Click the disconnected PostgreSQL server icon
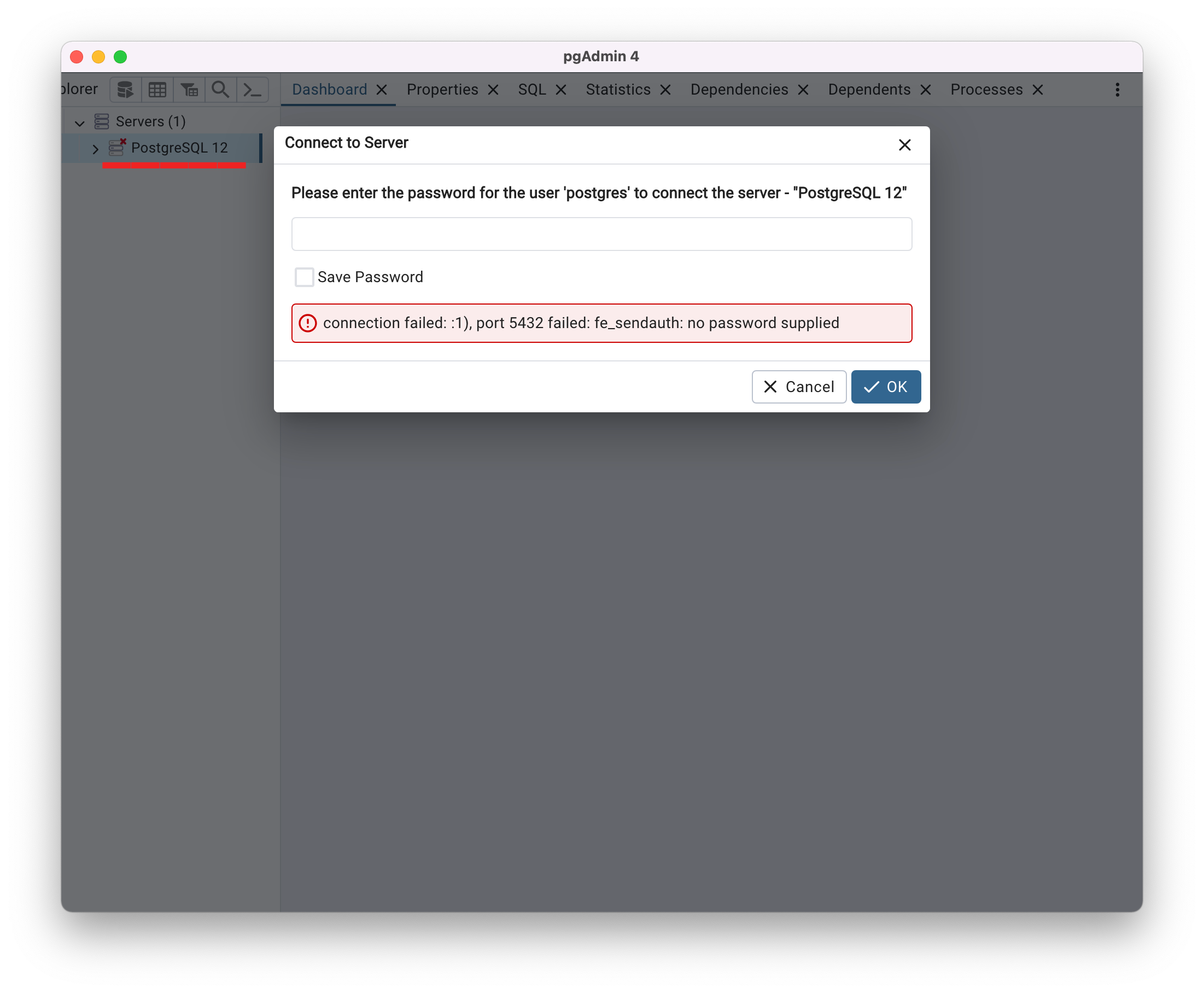This screenshot has height=993, width=1204. 117,147
